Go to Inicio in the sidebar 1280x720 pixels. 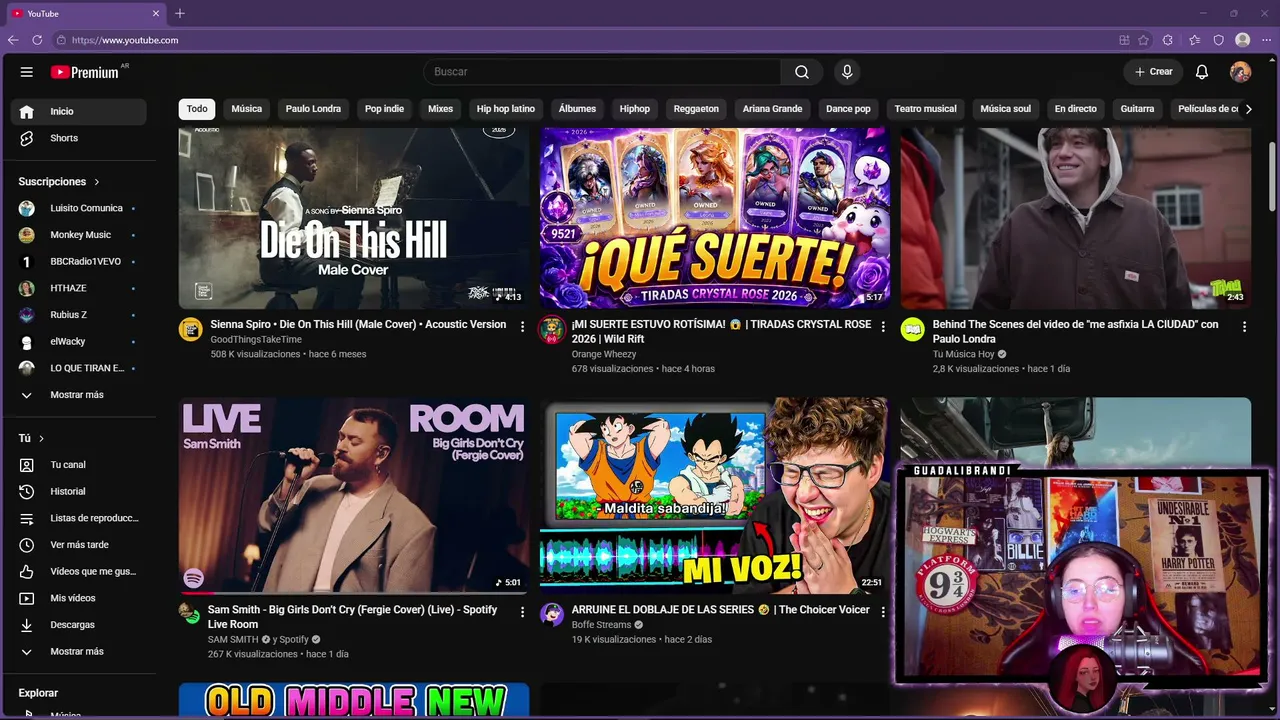tap(79, 111)
